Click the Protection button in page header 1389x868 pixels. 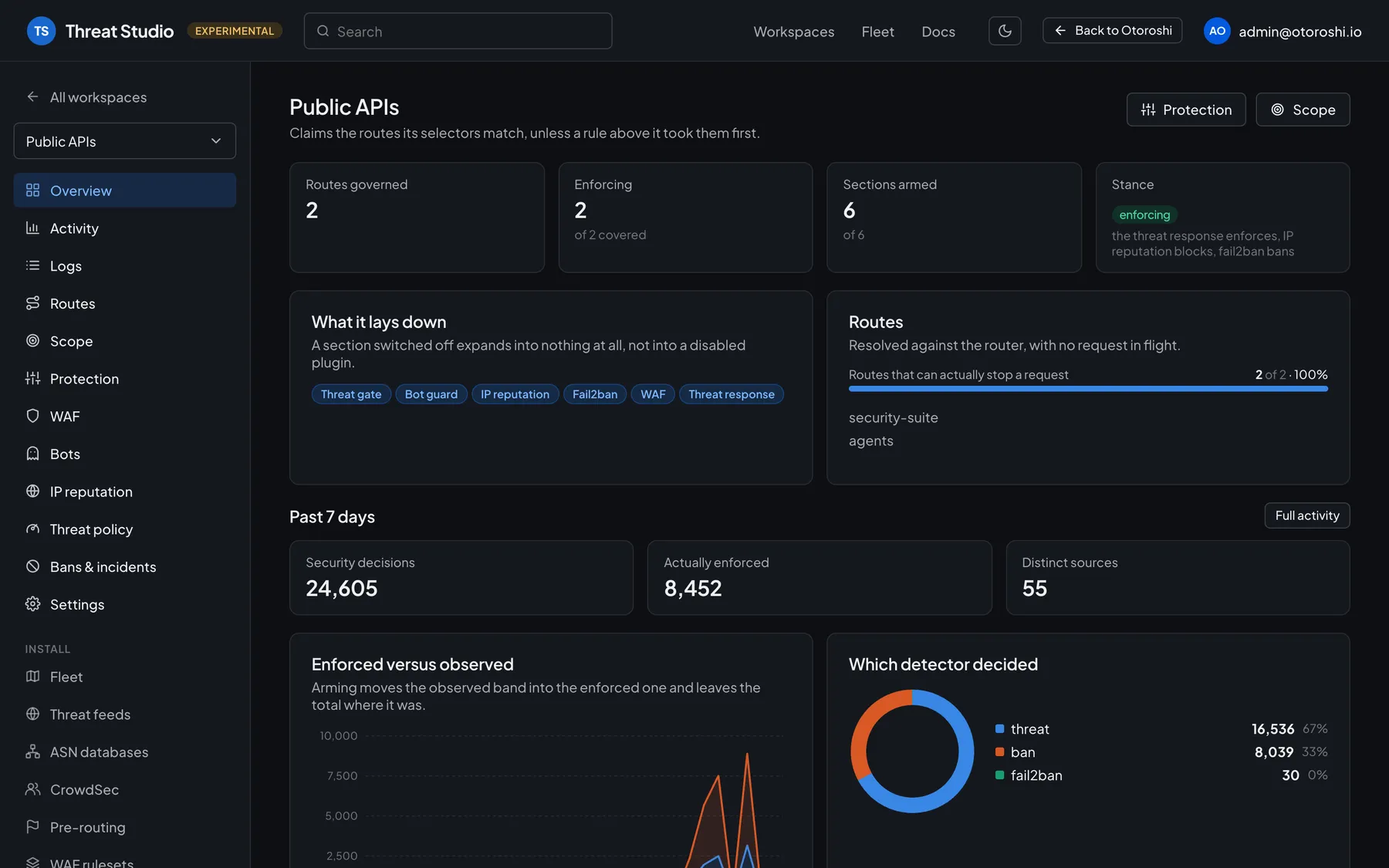1186,110
